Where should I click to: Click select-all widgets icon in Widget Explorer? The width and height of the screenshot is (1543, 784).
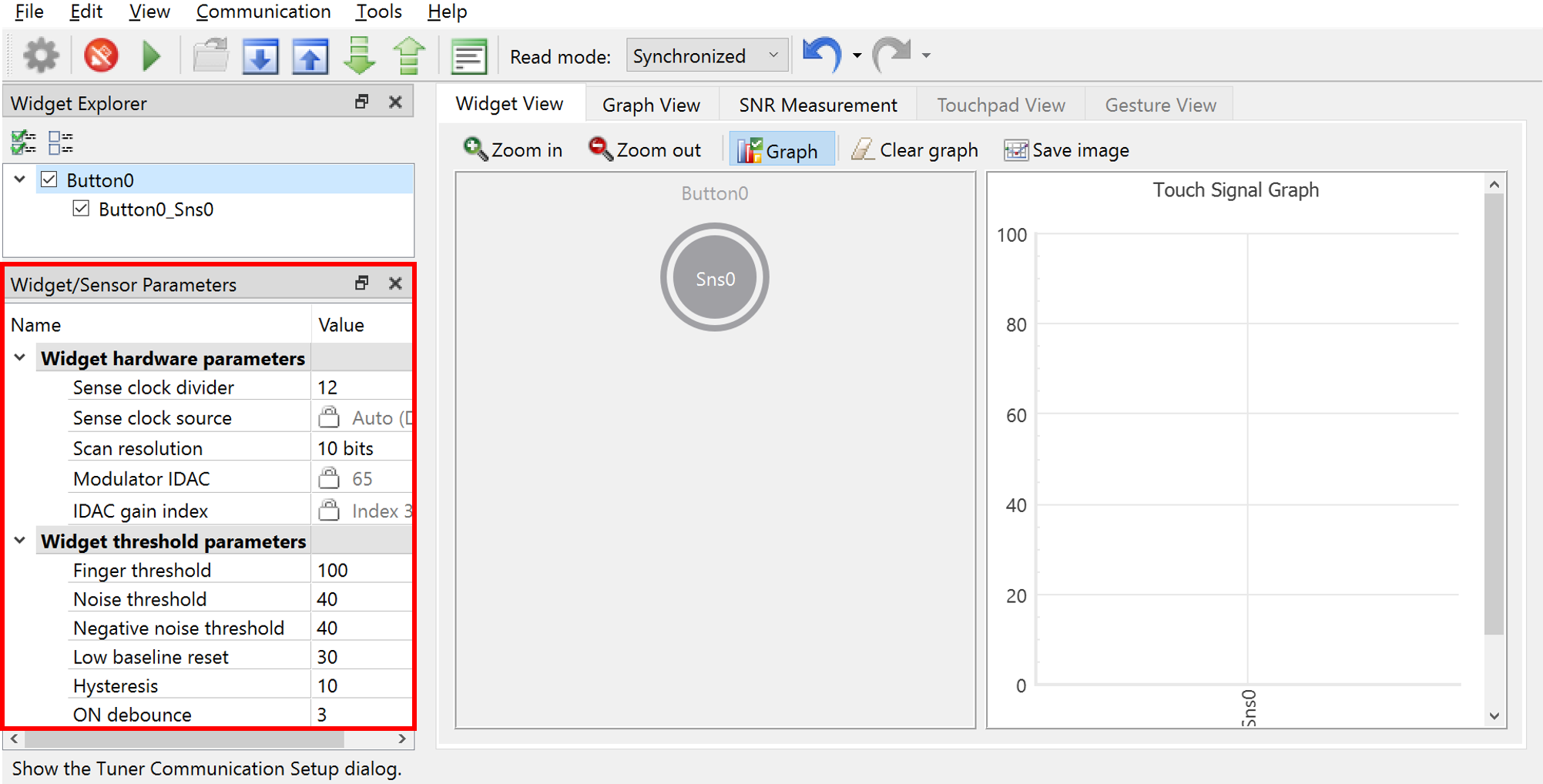point(23,142)
